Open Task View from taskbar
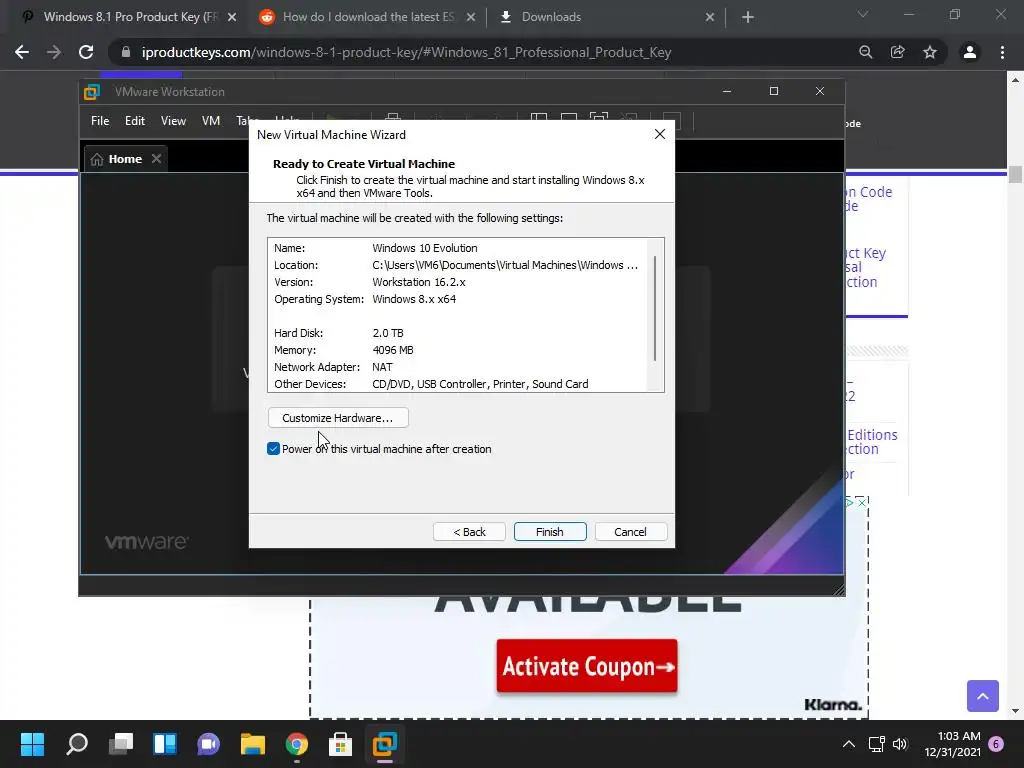 (121, 744)
